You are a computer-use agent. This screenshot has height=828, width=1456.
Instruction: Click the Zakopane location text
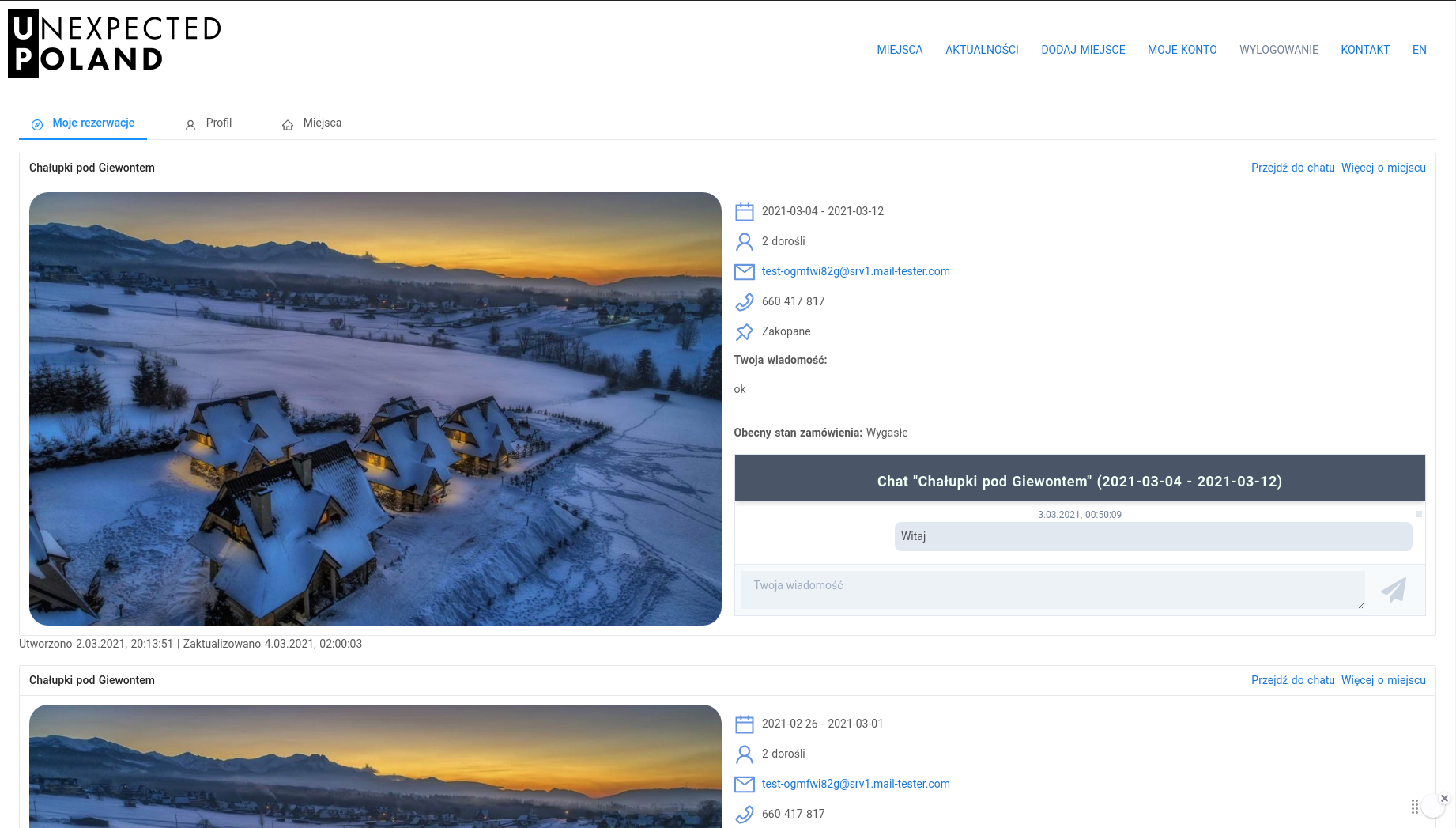coord(786,331)
